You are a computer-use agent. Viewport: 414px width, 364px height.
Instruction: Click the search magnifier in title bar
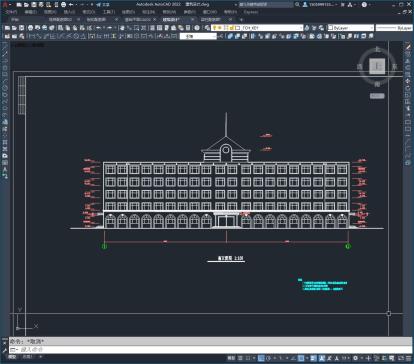click(x=297, y=5)
